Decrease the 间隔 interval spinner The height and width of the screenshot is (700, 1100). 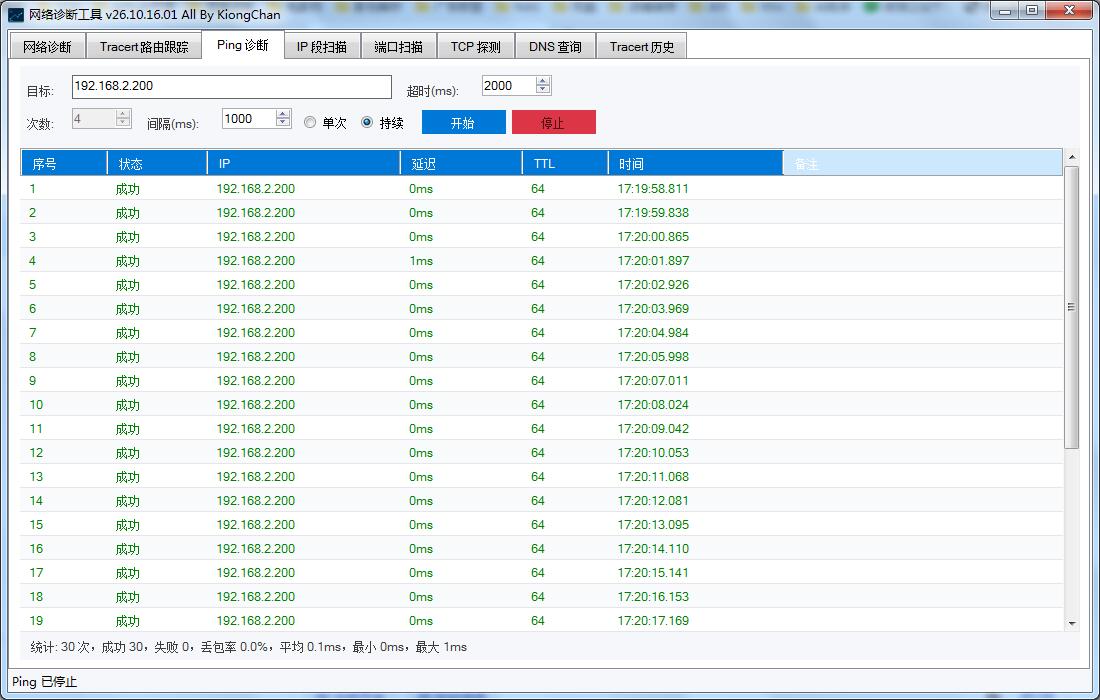coord(283,123)
